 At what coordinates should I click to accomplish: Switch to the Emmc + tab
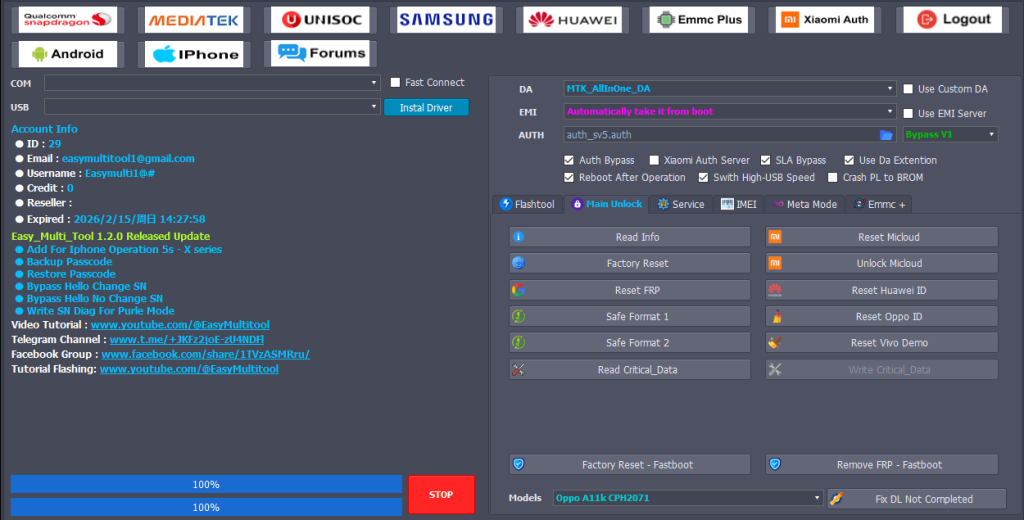tap(879, 204)
